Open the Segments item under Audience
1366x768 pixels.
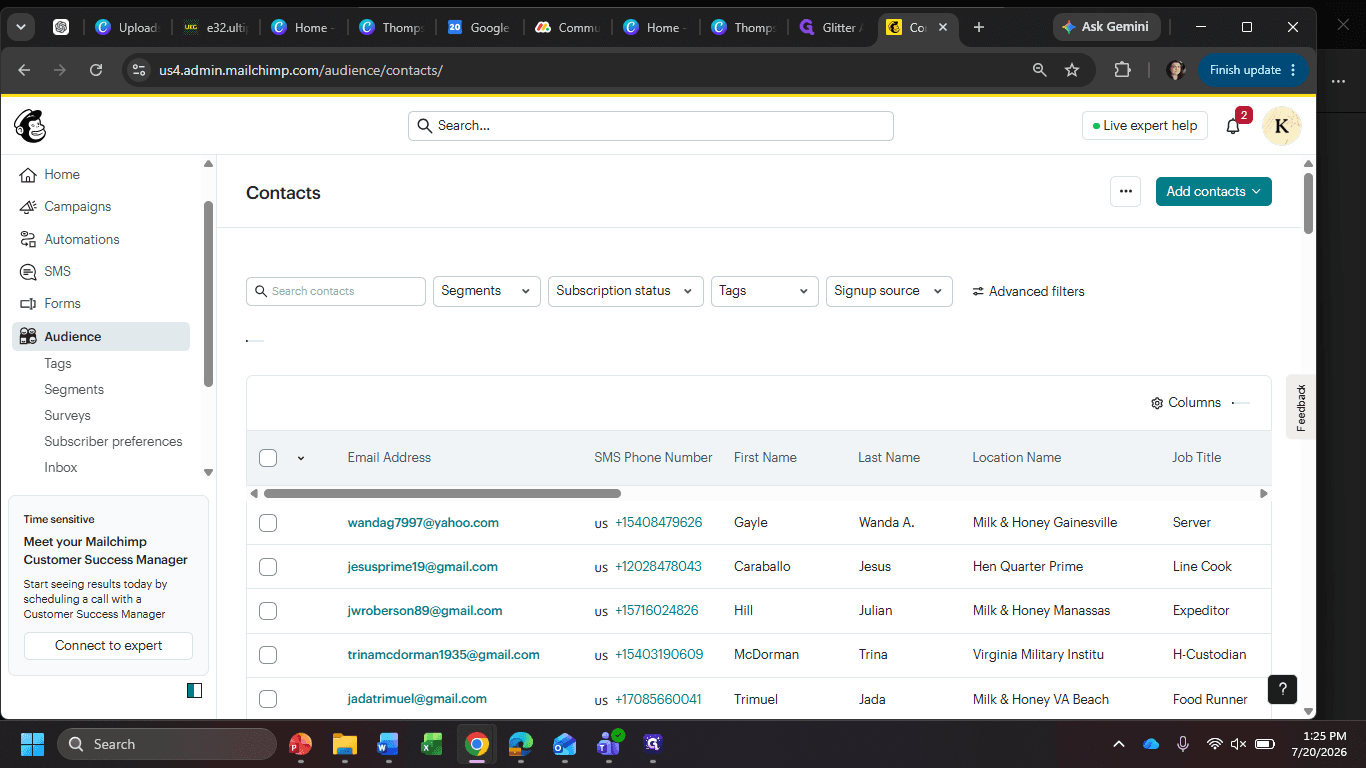click(x=74, y=390)
